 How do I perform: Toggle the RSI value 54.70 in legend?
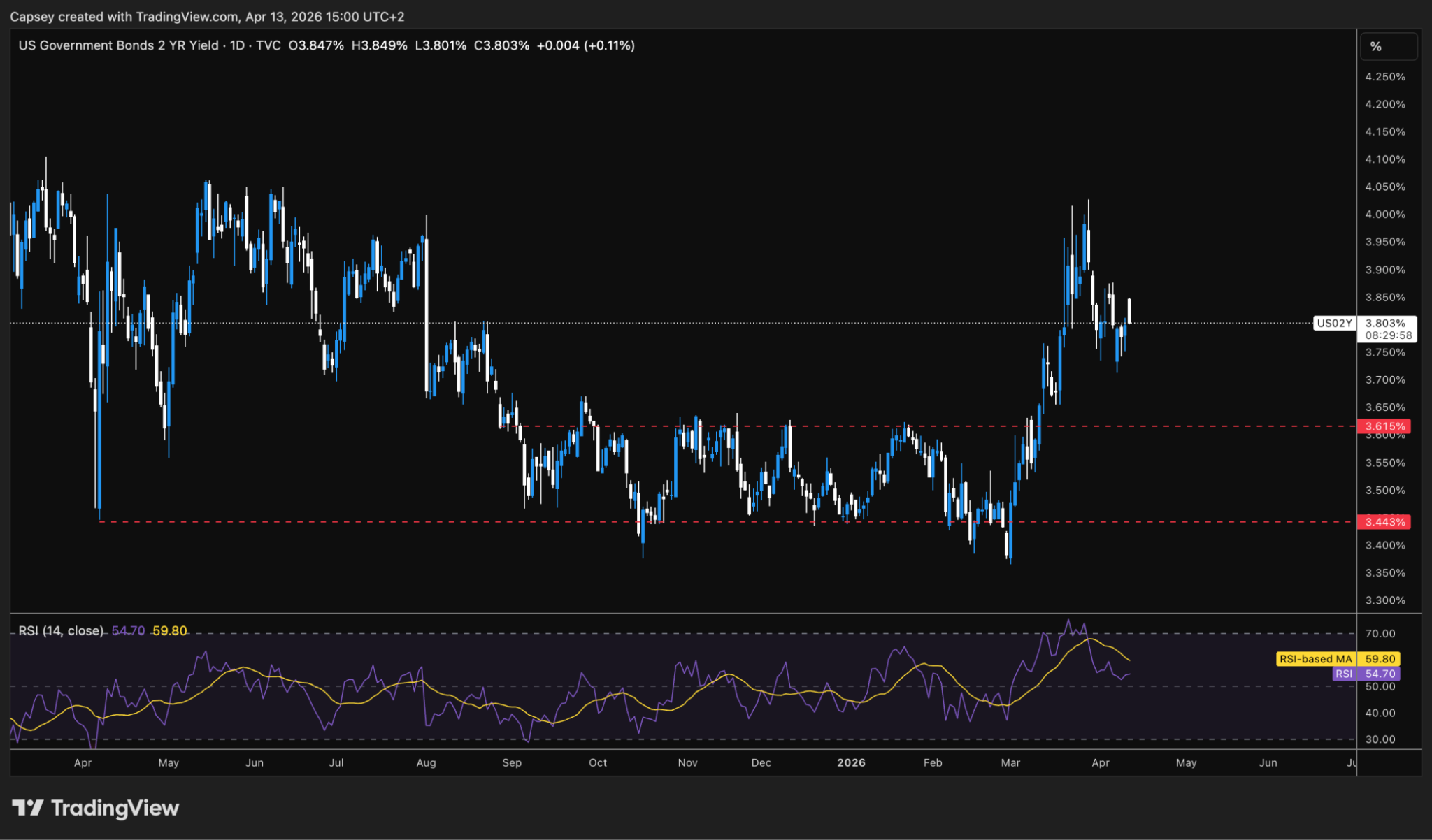127,630
